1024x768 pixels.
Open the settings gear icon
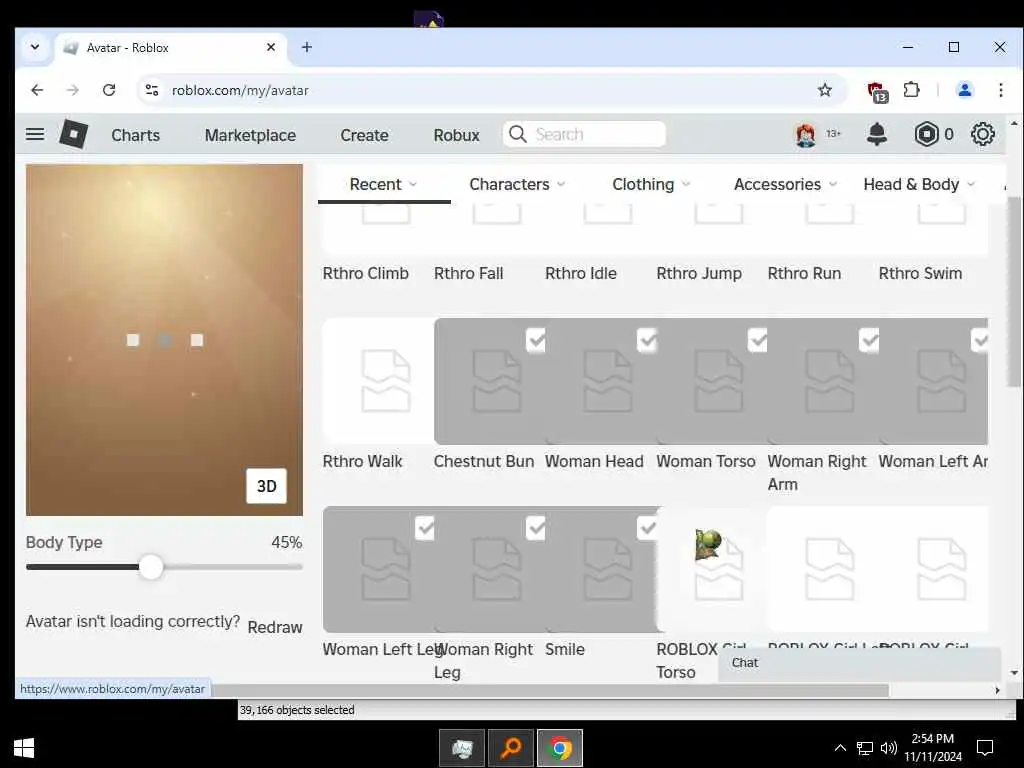tap(982, 135)
